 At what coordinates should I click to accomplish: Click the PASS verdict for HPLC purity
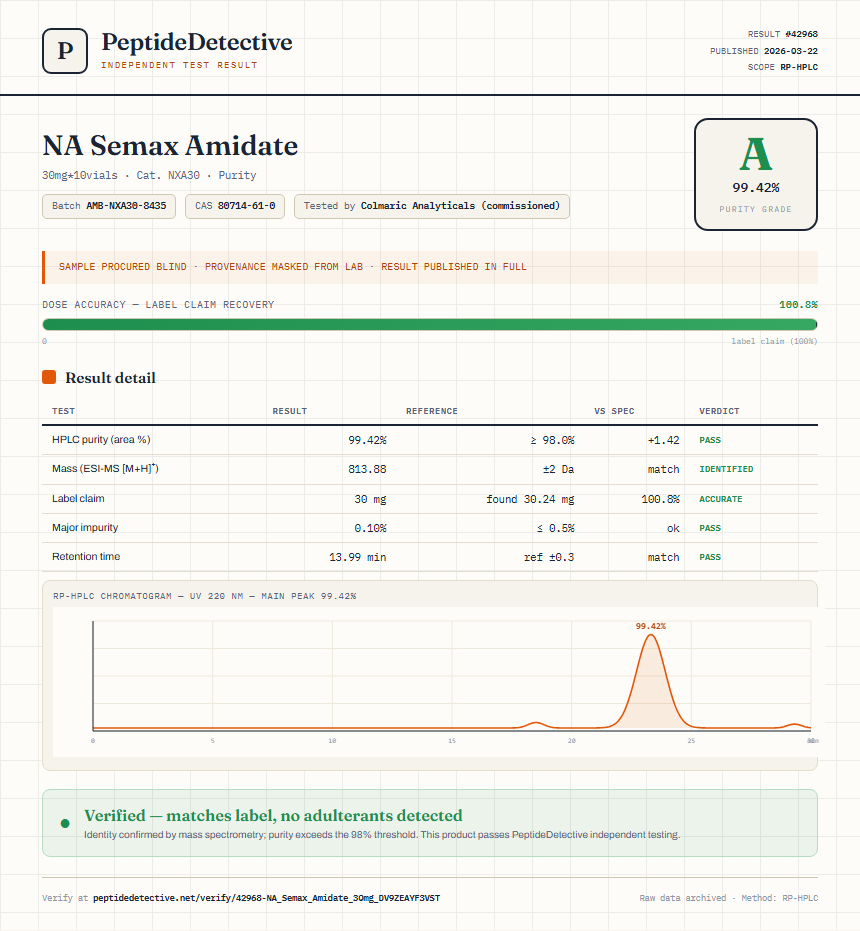tap(710, 440)
